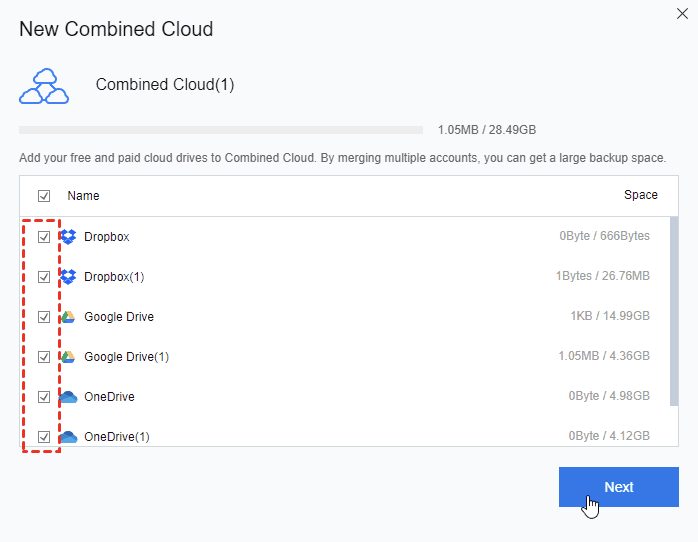
Task: Untick the OneDrive(1) checkbox
Action: click(x=44, y=437)
